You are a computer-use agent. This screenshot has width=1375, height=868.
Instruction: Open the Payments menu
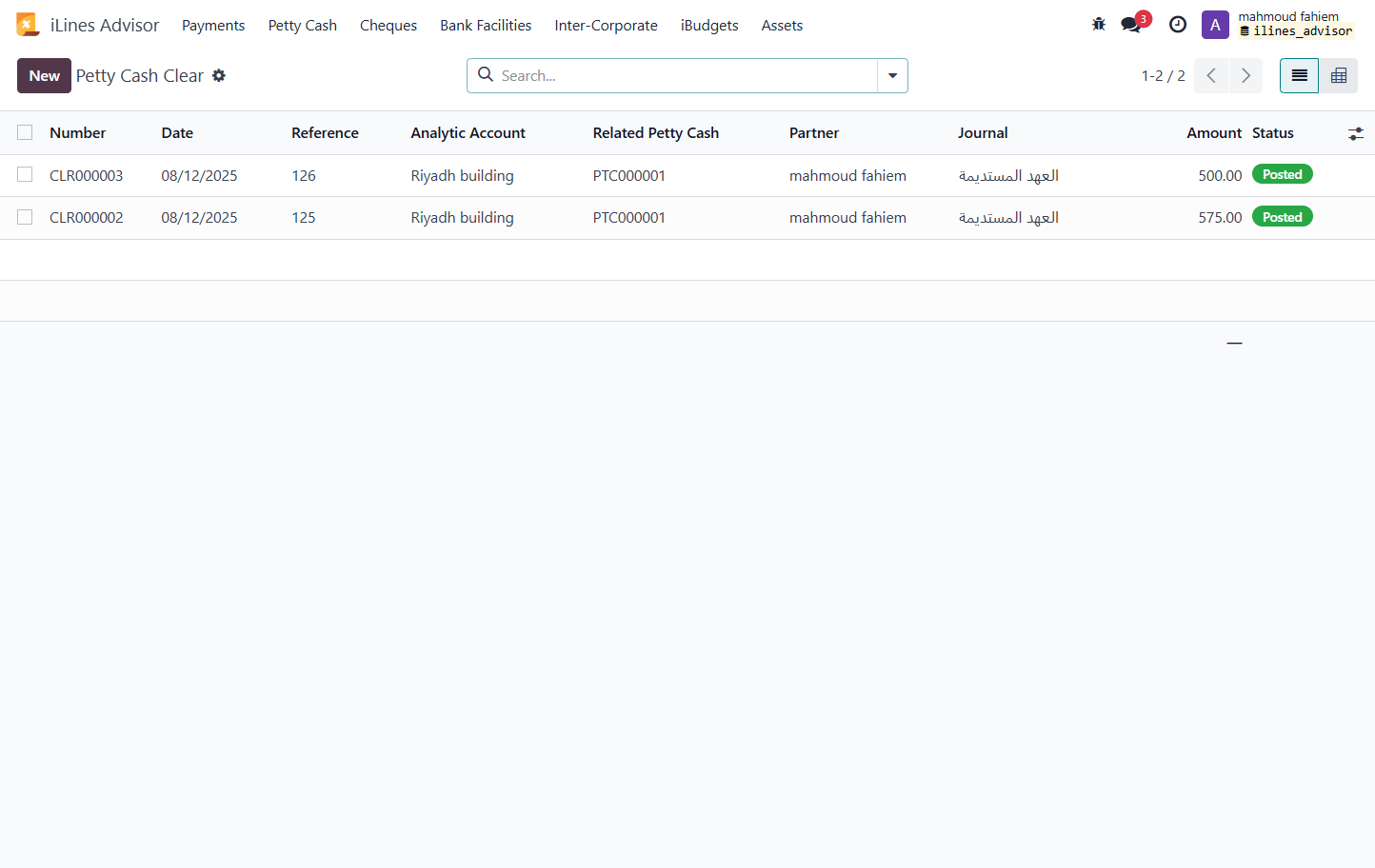pyautogui.click(x=213, y=25)
